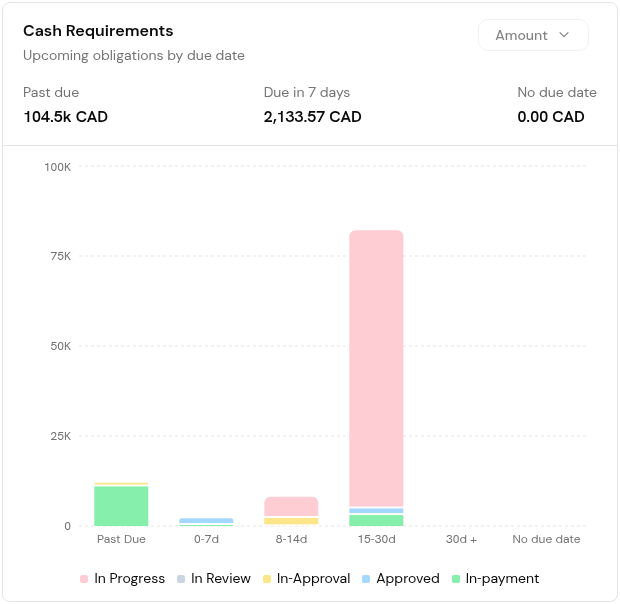Toggle In Review legend entry
Viewport: 620px width, 604px height.
214,579
